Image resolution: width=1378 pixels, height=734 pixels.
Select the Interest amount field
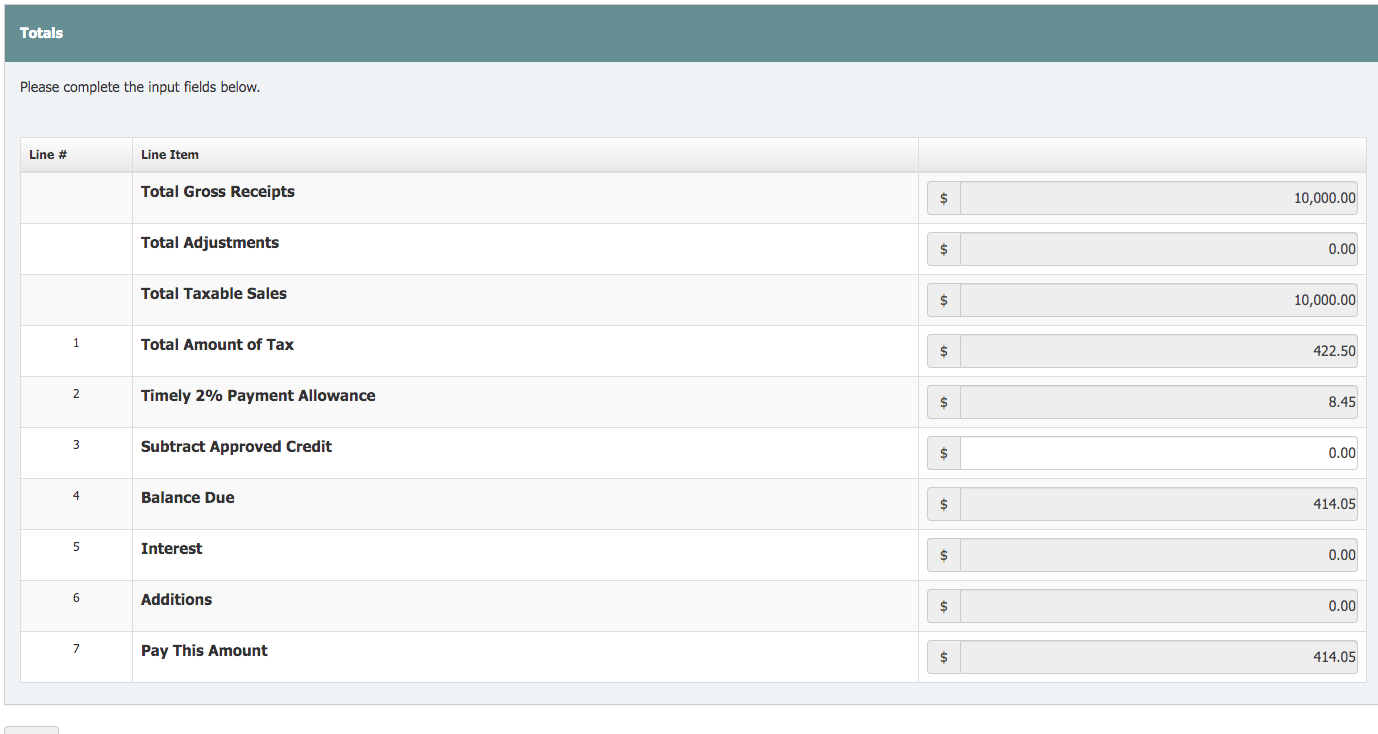point(1159,555)
